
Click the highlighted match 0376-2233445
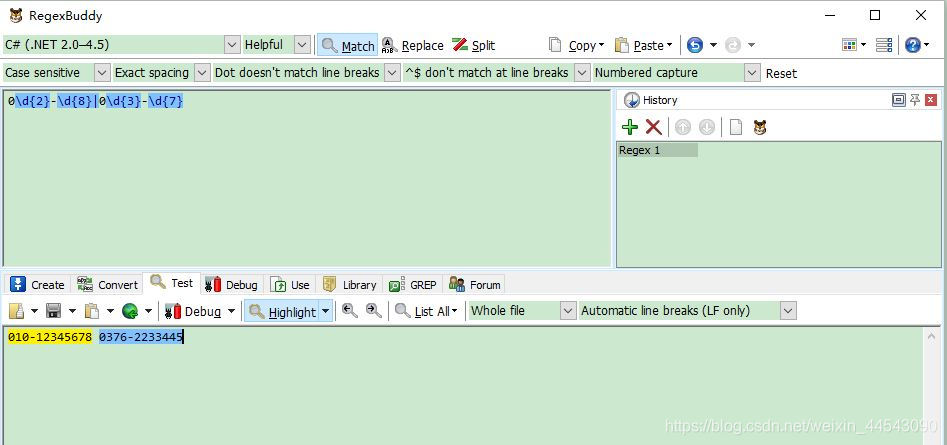tap(141, 337)
